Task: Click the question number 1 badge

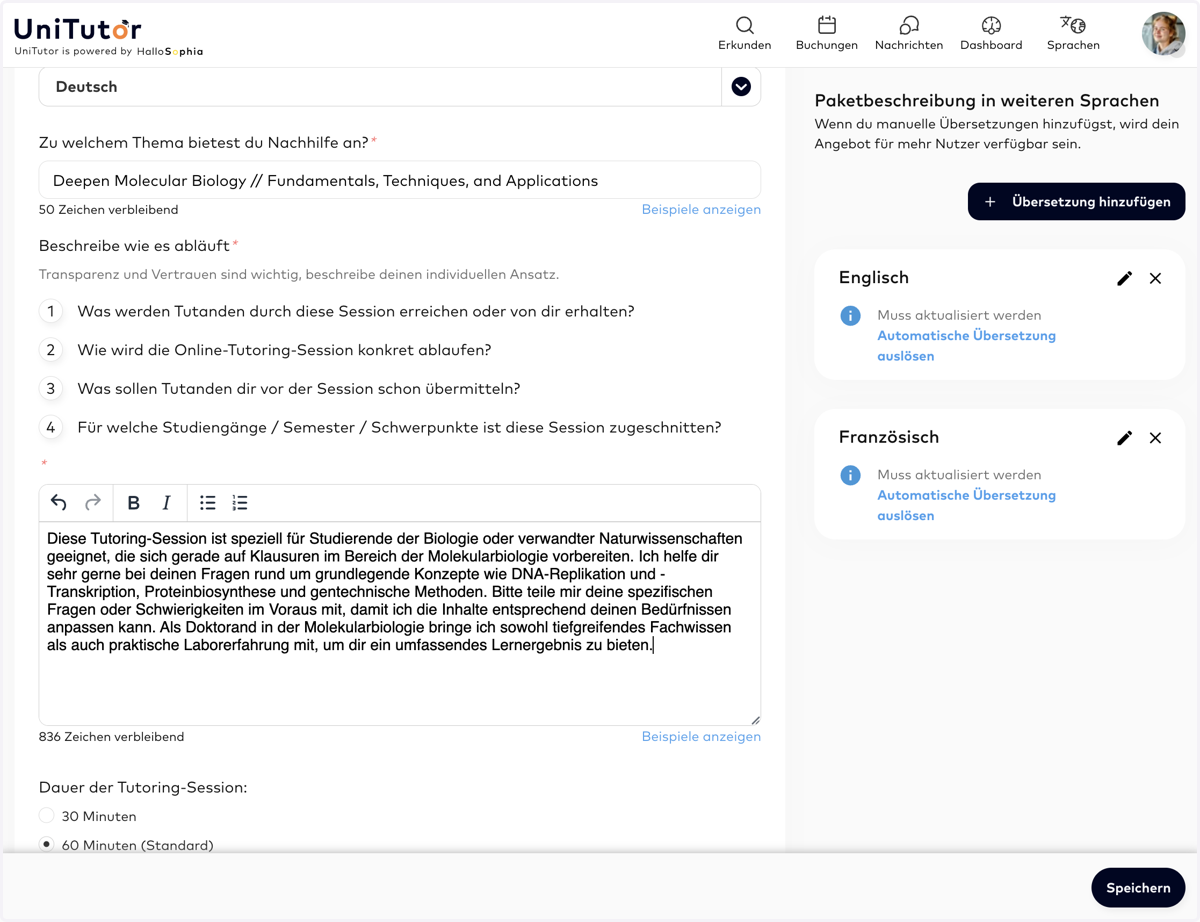Action: click(51, 311)
